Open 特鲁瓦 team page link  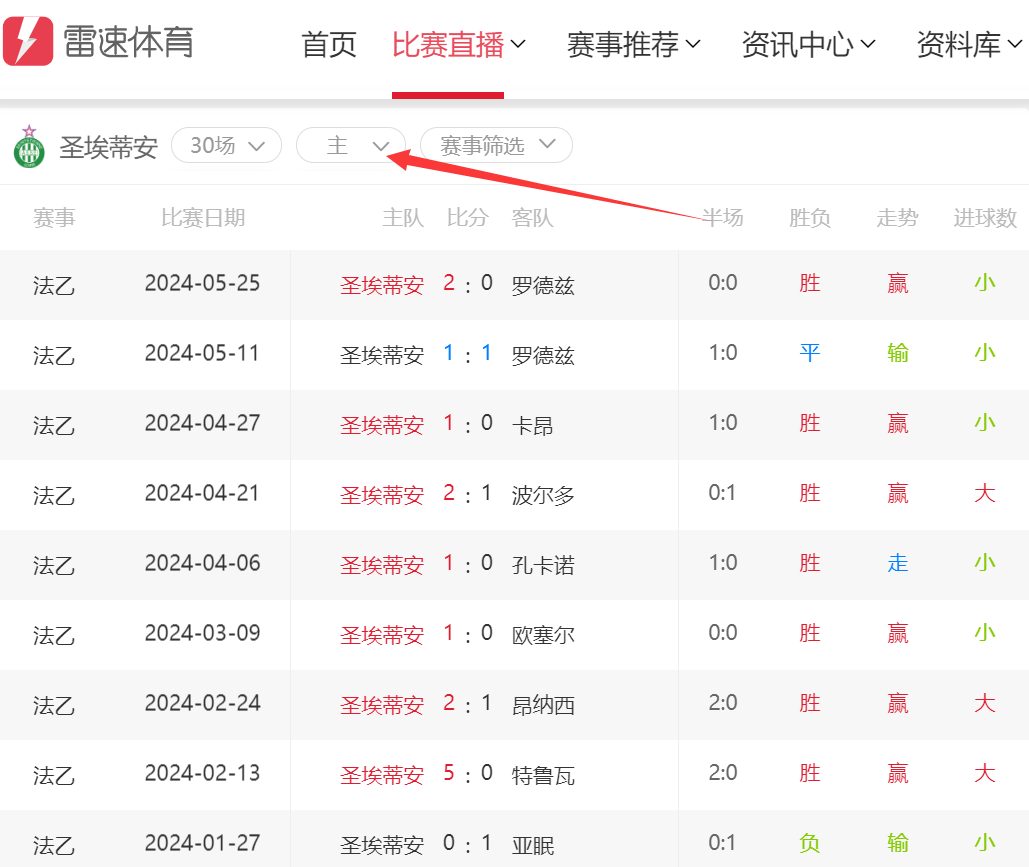point(543,775)
